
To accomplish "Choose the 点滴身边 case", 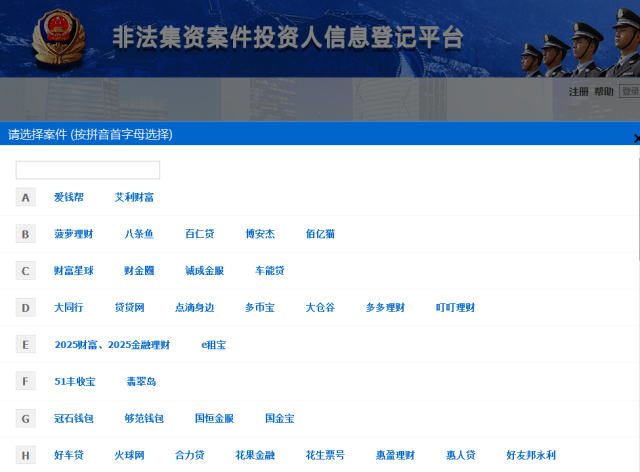I will (195, 307).
